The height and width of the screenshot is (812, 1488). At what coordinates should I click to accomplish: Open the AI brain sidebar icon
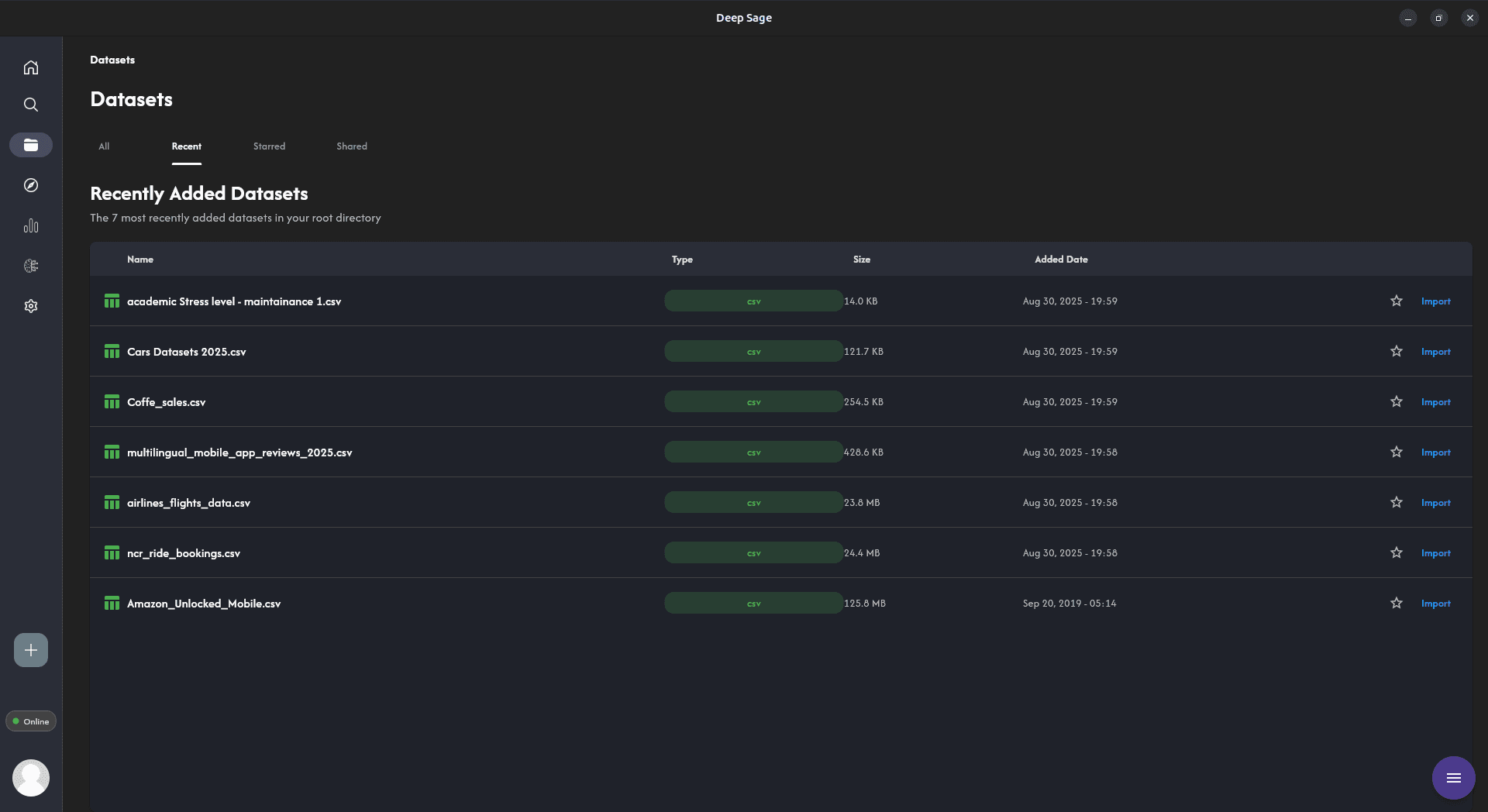pos(31,266)
